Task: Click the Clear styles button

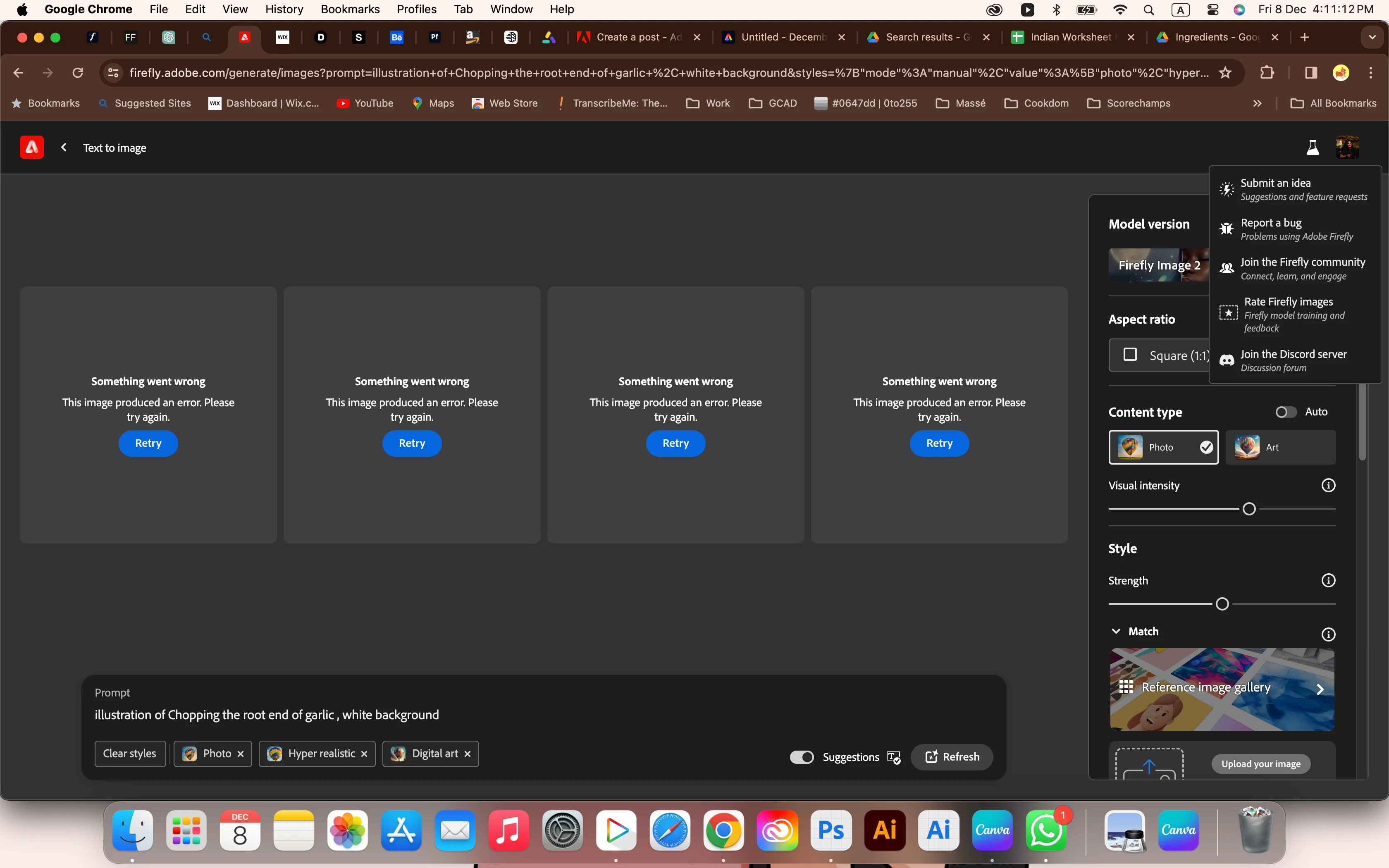Action: tap(130, 754)
